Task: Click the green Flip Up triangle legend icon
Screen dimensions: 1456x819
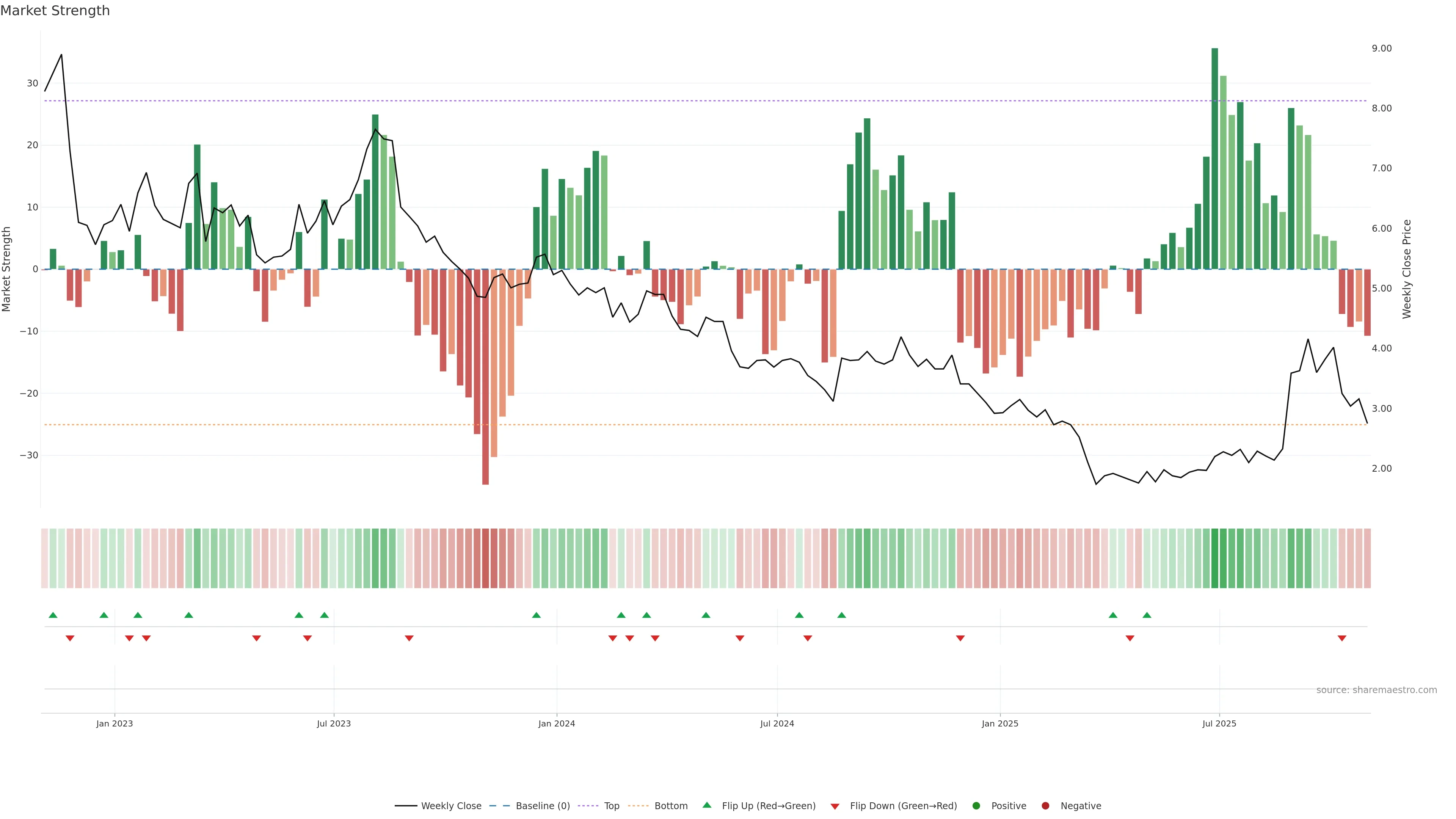Action: 706,805
